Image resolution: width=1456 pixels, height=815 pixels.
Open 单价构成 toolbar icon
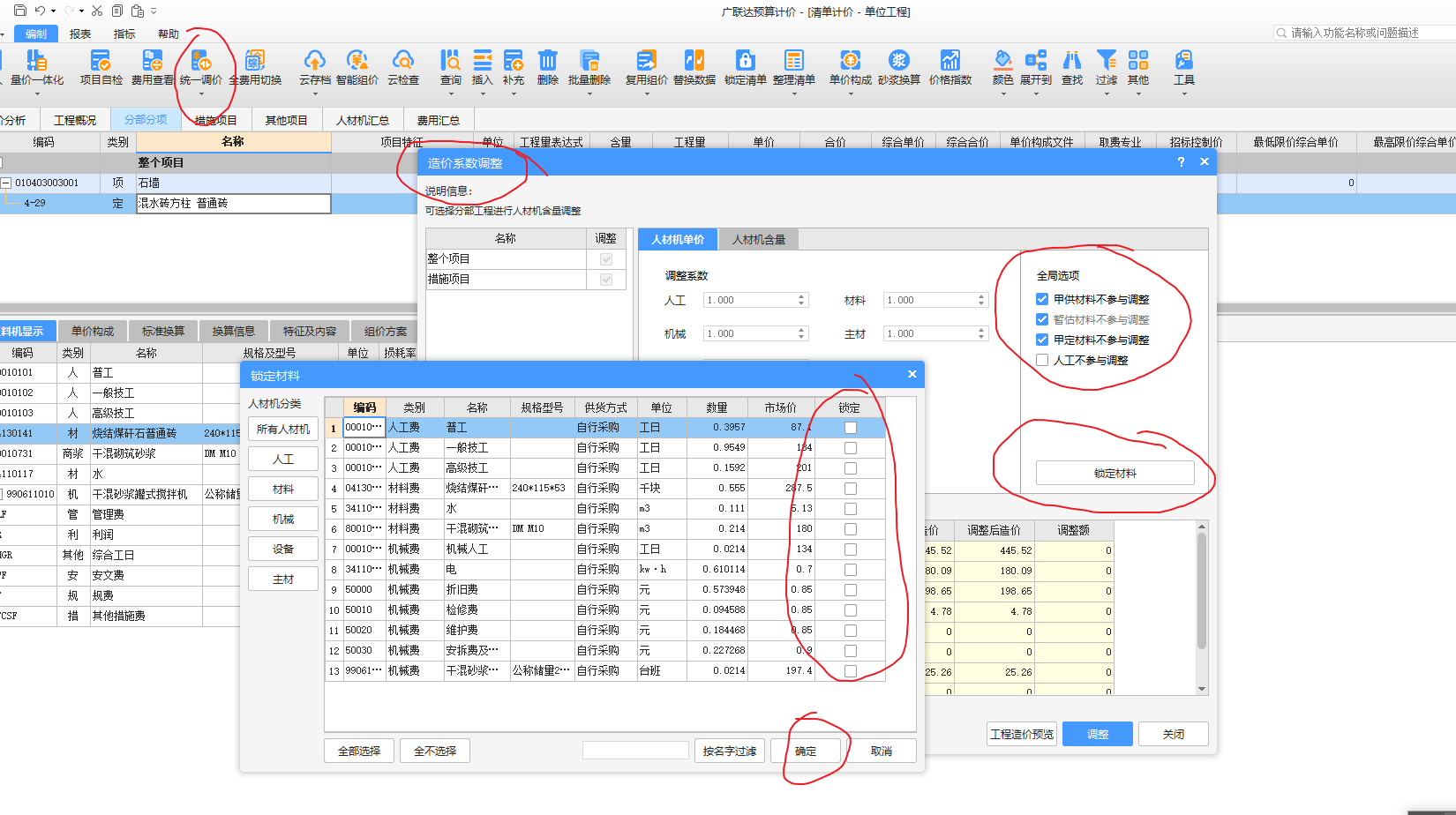[850, 60]
